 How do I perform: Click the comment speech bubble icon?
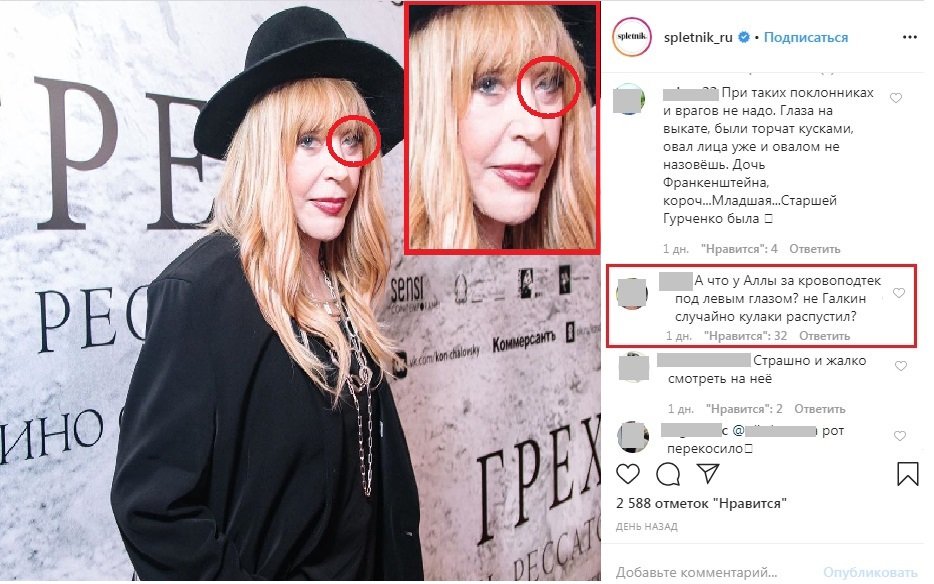pyautogui.click(x=668, y=474)
